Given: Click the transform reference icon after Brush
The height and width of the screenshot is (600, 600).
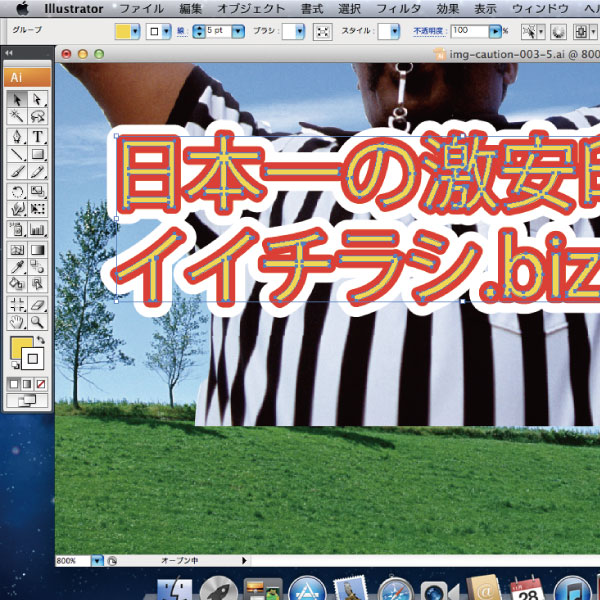Looking at the screenshot, I should (322, 32).
